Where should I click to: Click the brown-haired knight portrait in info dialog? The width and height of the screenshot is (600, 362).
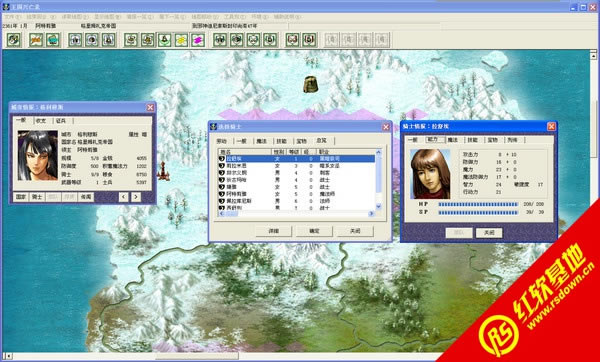coord(430,174)
